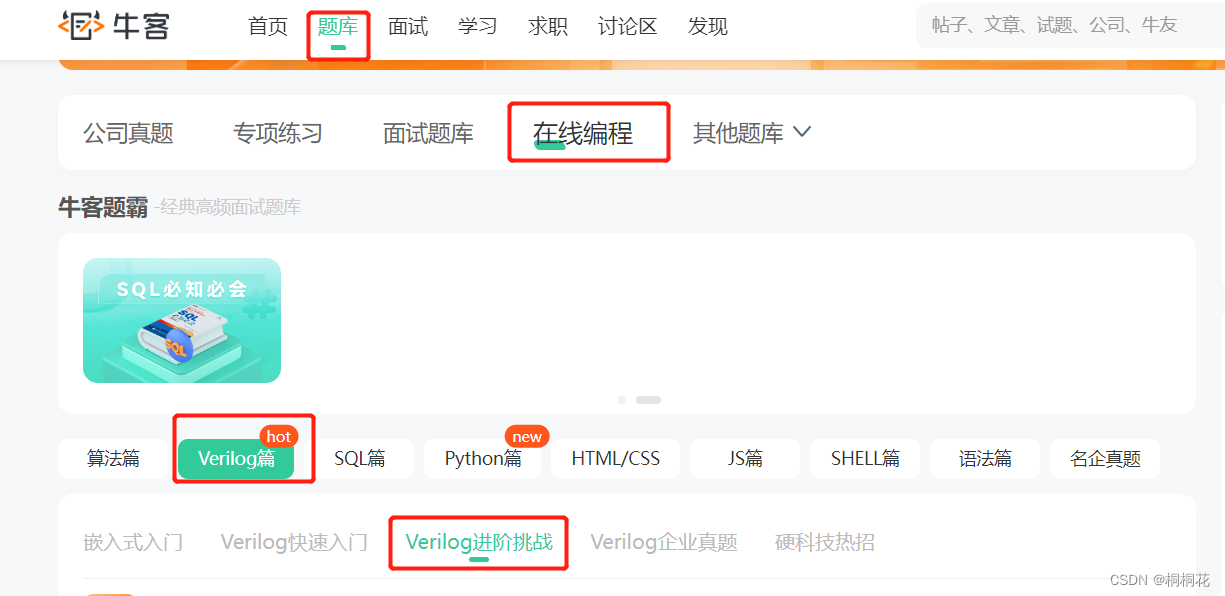Focus the search box for 帖子、文章、试题
This screenshot has height=596, width=1225.
tap(1070, 25)
